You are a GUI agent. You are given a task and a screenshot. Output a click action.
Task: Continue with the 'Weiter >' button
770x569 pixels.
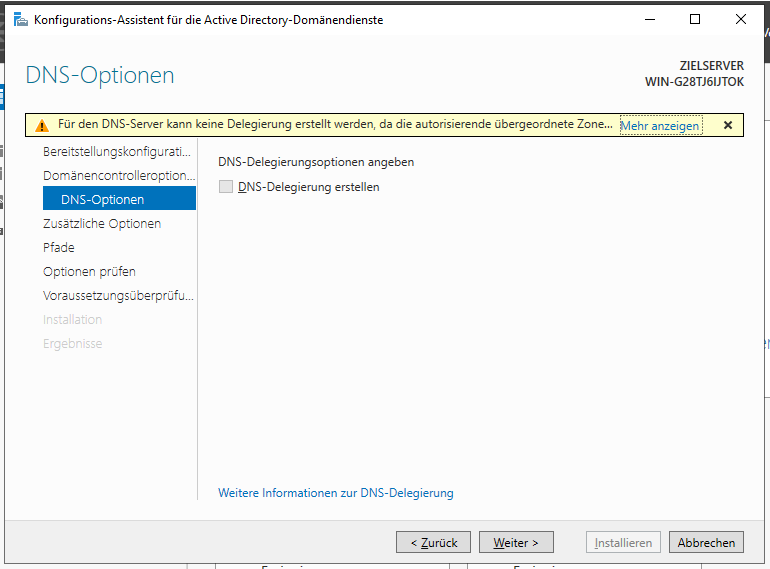(x=516, y=543)
